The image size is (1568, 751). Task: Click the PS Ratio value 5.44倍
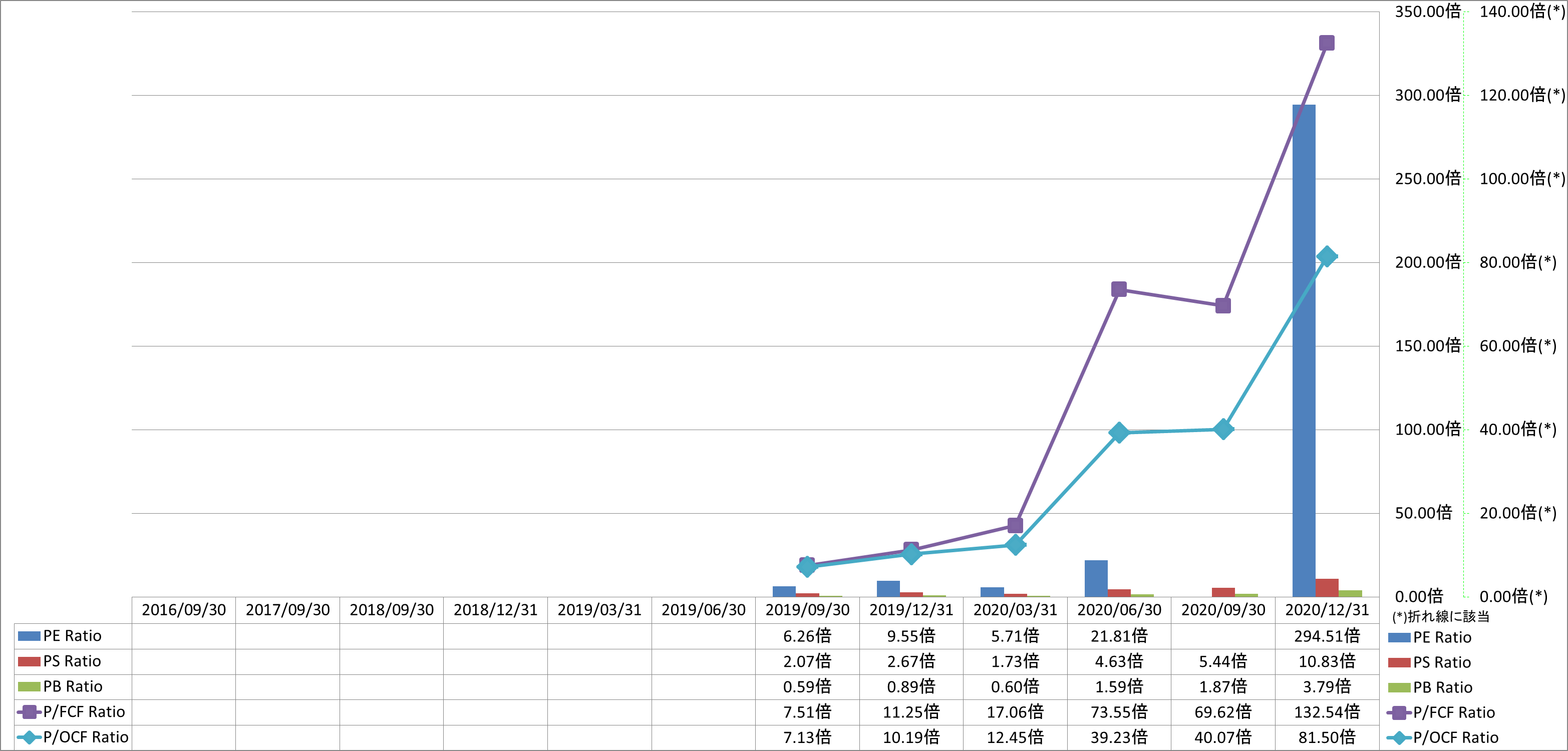[1223, 661]
